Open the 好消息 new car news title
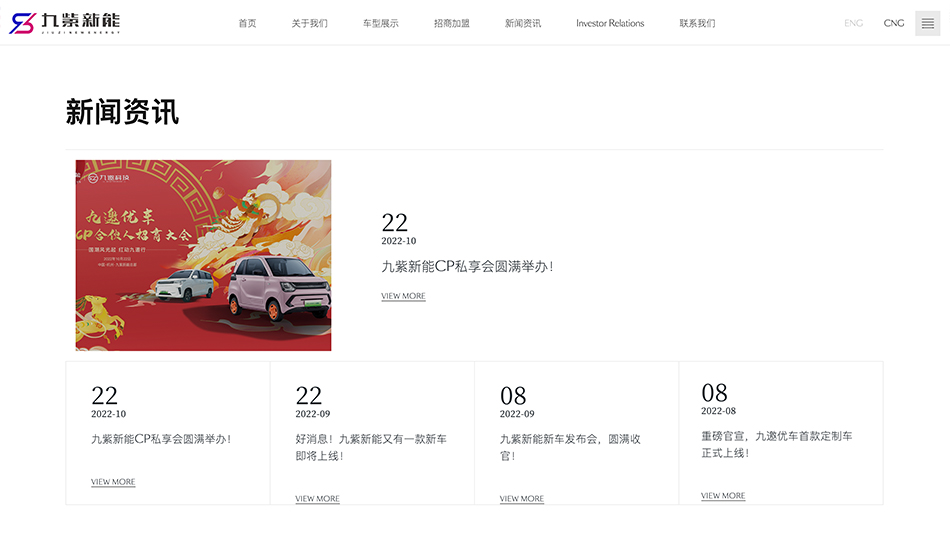The height and width of the screenshot is (550, 950). [x=371, y=447]
